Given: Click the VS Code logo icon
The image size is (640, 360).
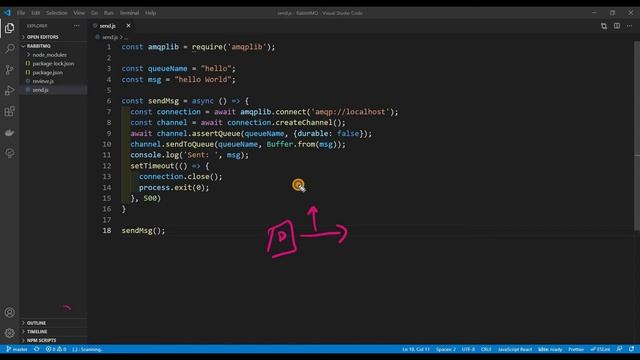Looking at the screenshot, I should click(x=7, y=13).
